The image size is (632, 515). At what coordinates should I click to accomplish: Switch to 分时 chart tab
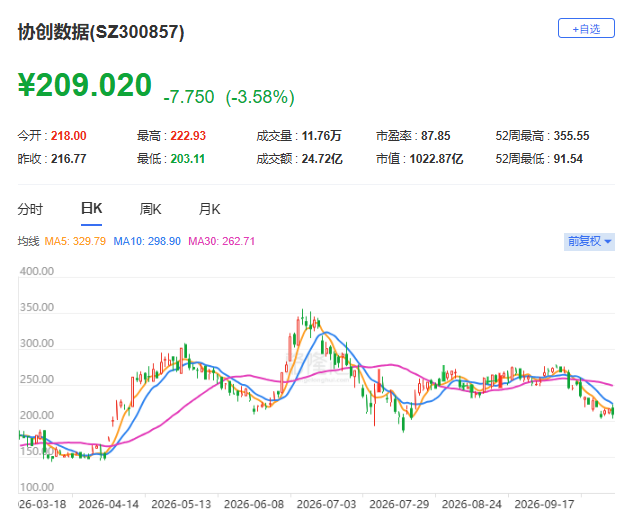30,209
